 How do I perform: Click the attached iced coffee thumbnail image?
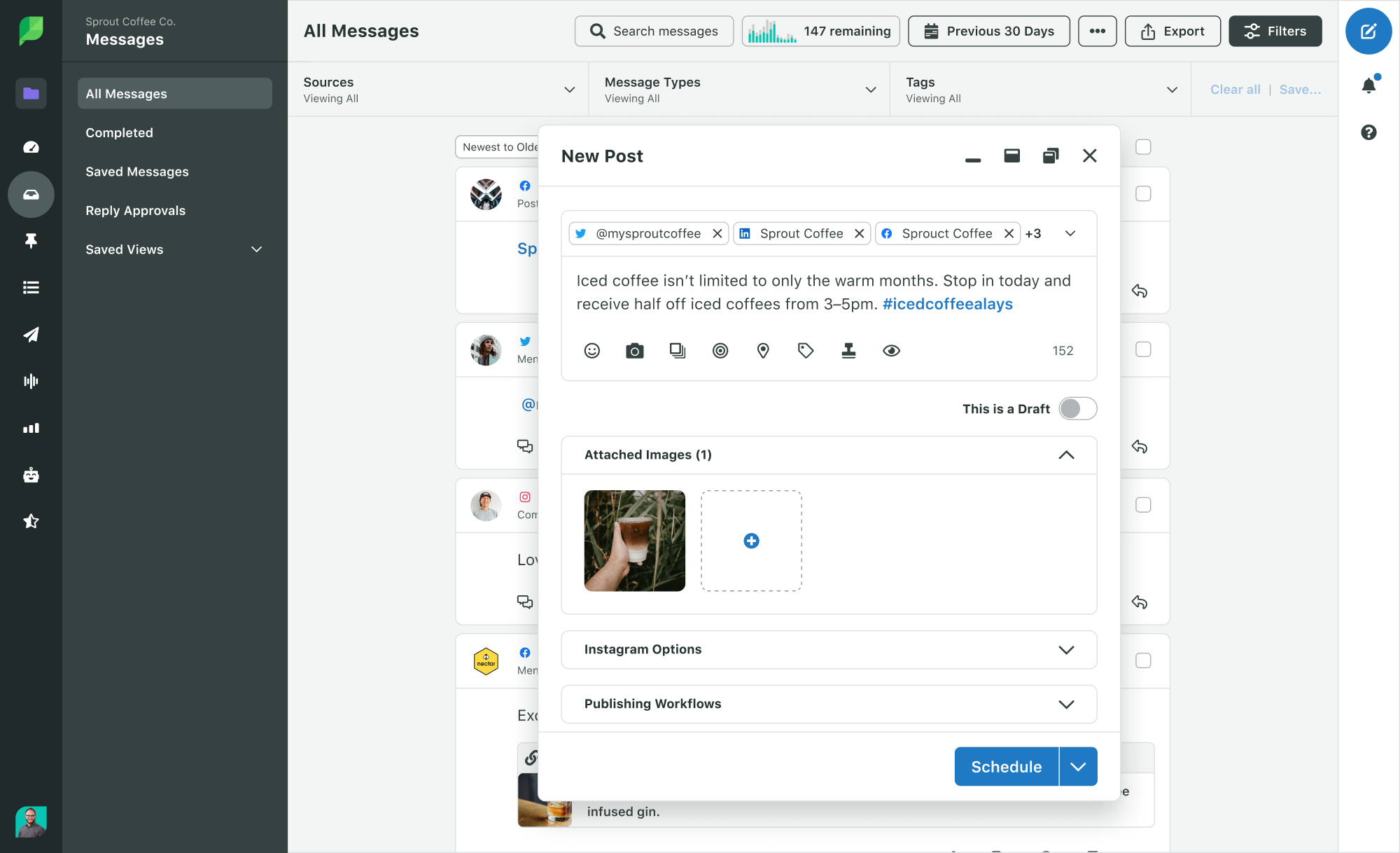click(634, 540)
